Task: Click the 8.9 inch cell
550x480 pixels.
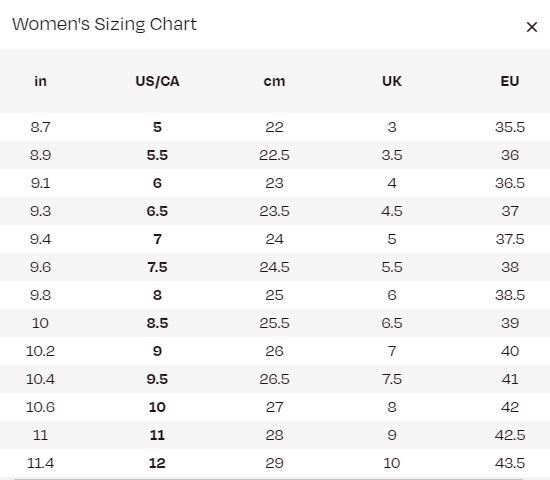Action: pos(40,155)
